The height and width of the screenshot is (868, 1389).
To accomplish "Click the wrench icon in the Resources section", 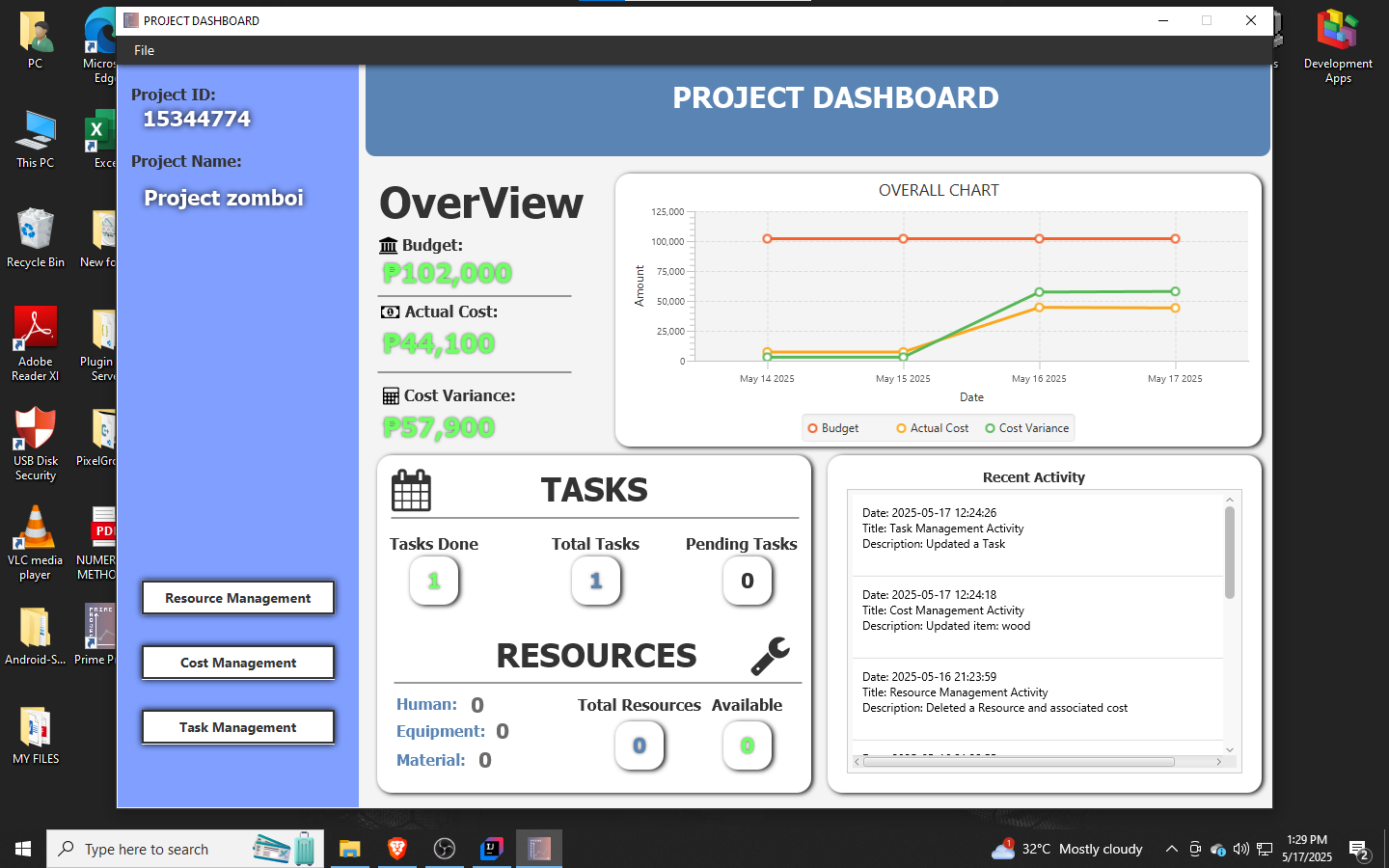I will pyautogui.click(x=771, y=656).
